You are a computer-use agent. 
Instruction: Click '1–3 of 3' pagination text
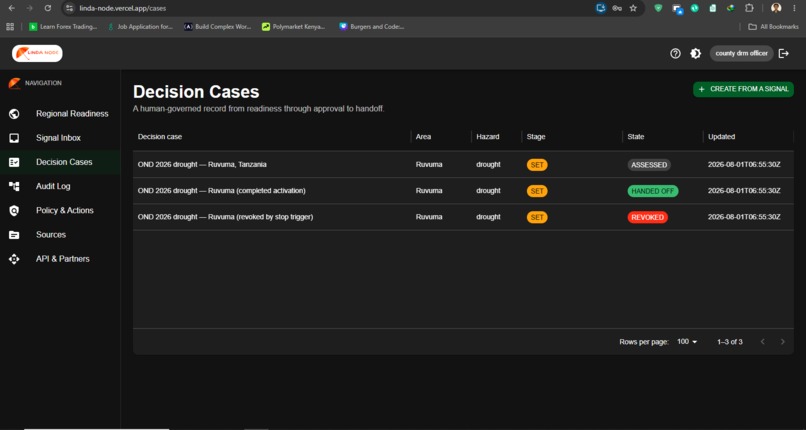pos(730,342)
